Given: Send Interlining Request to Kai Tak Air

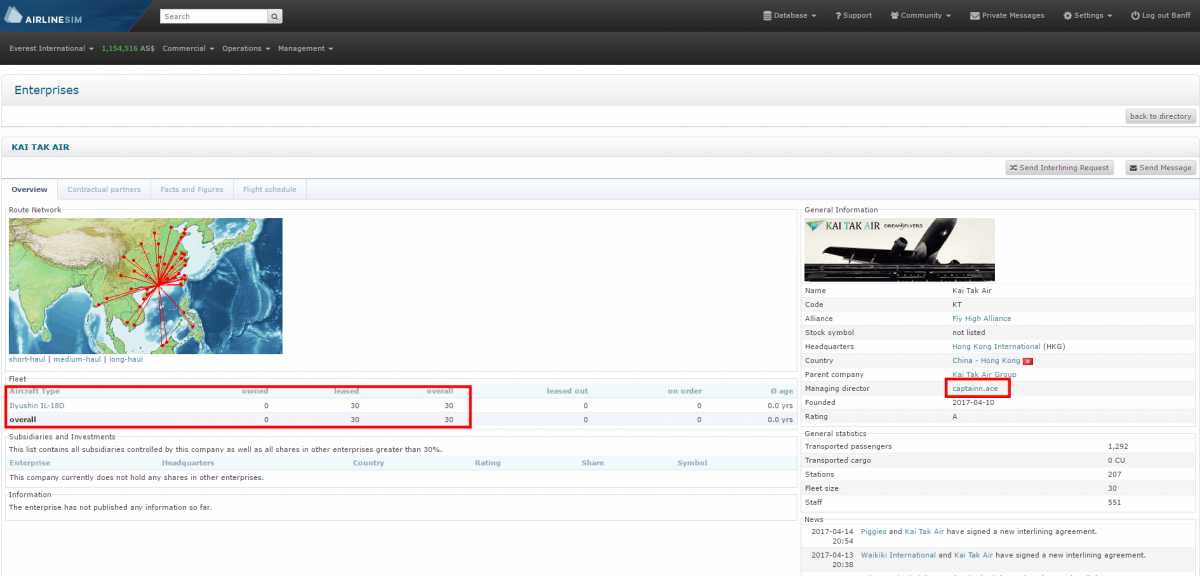Looking at the screenshot, I should coord(1060,168).
